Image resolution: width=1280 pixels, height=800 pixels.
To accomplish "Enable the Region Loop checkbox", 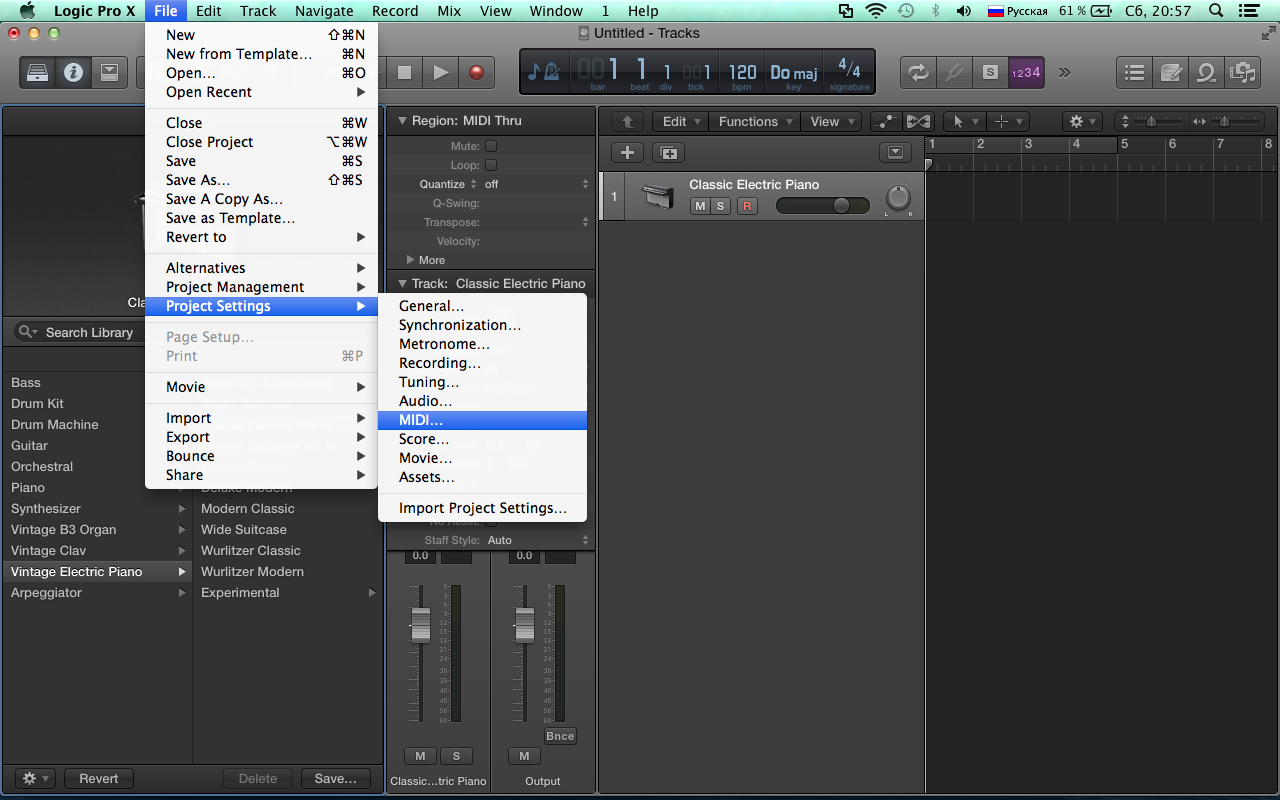I will tap(491, 165).
